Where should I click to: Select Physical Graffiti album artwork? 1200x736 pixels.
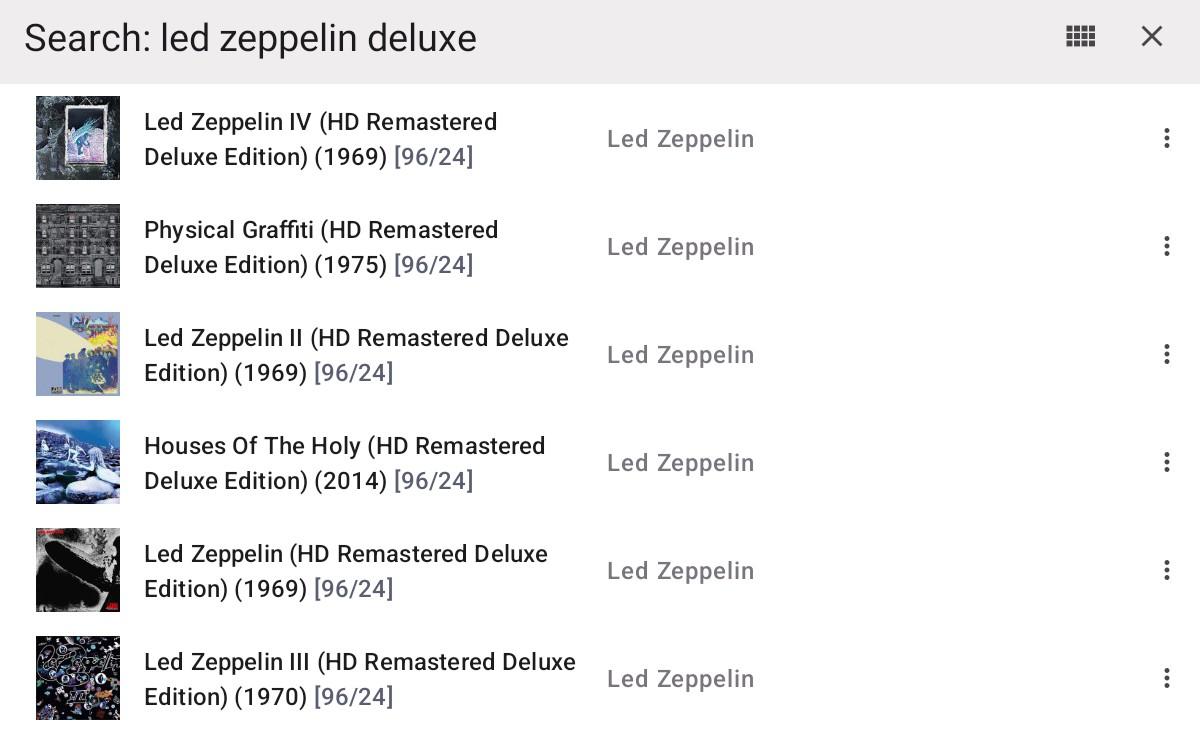78,246
